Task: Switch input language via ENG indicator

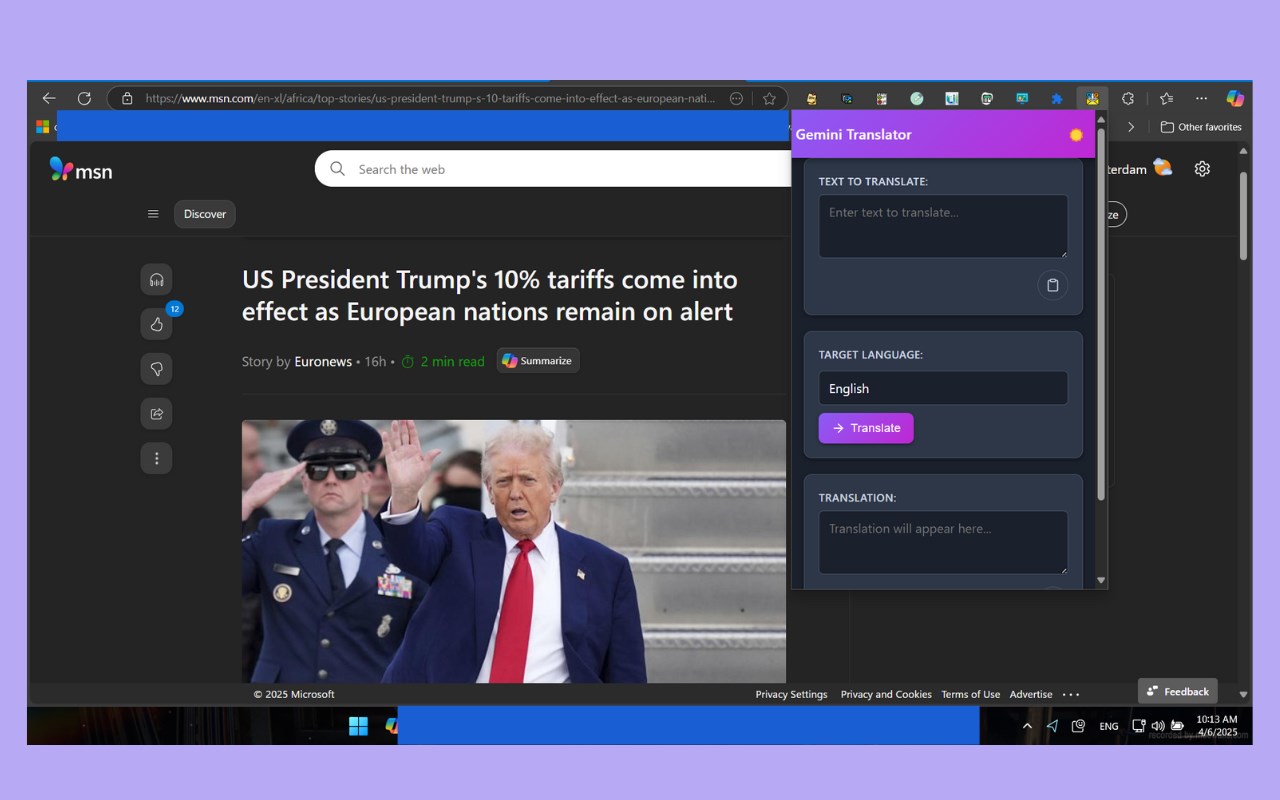Action: (x=1109, y=726)
